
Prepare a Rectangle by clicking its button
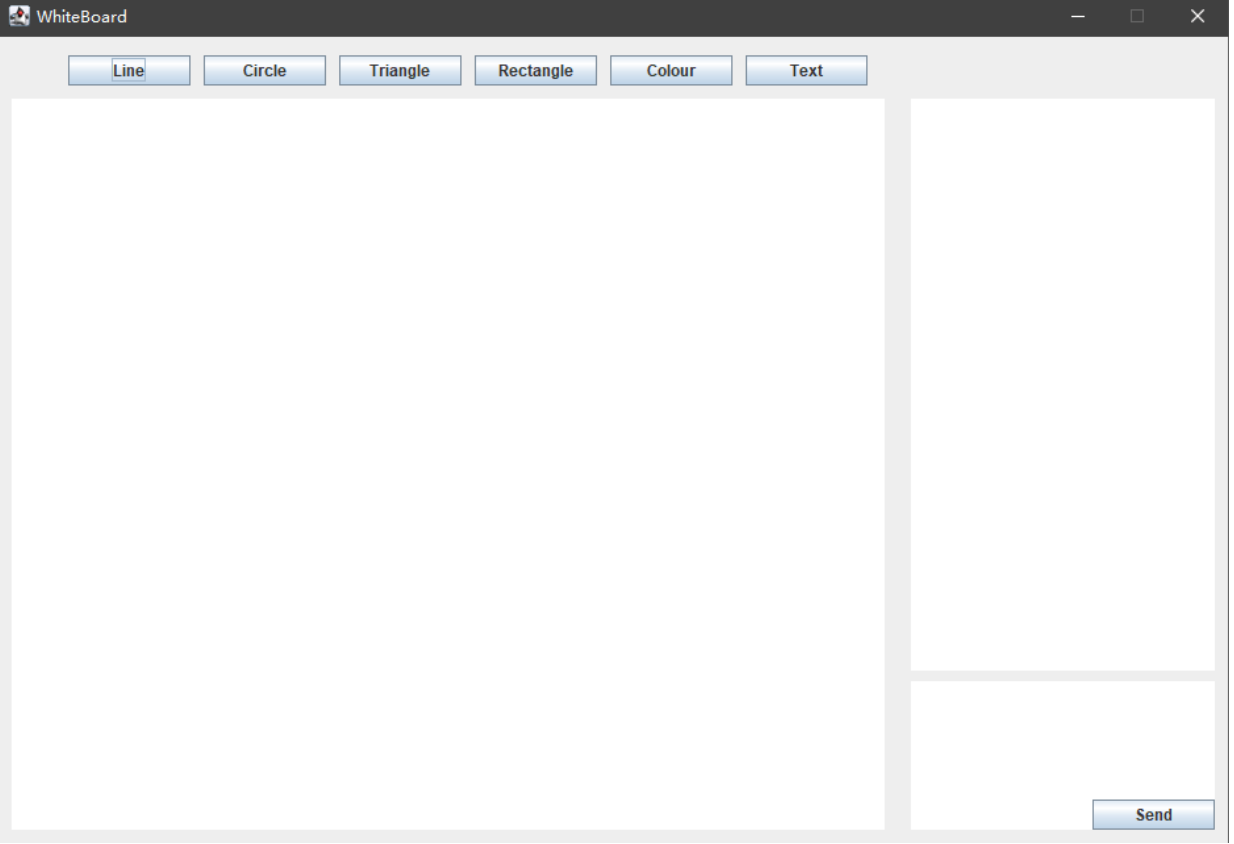[536, 70]
